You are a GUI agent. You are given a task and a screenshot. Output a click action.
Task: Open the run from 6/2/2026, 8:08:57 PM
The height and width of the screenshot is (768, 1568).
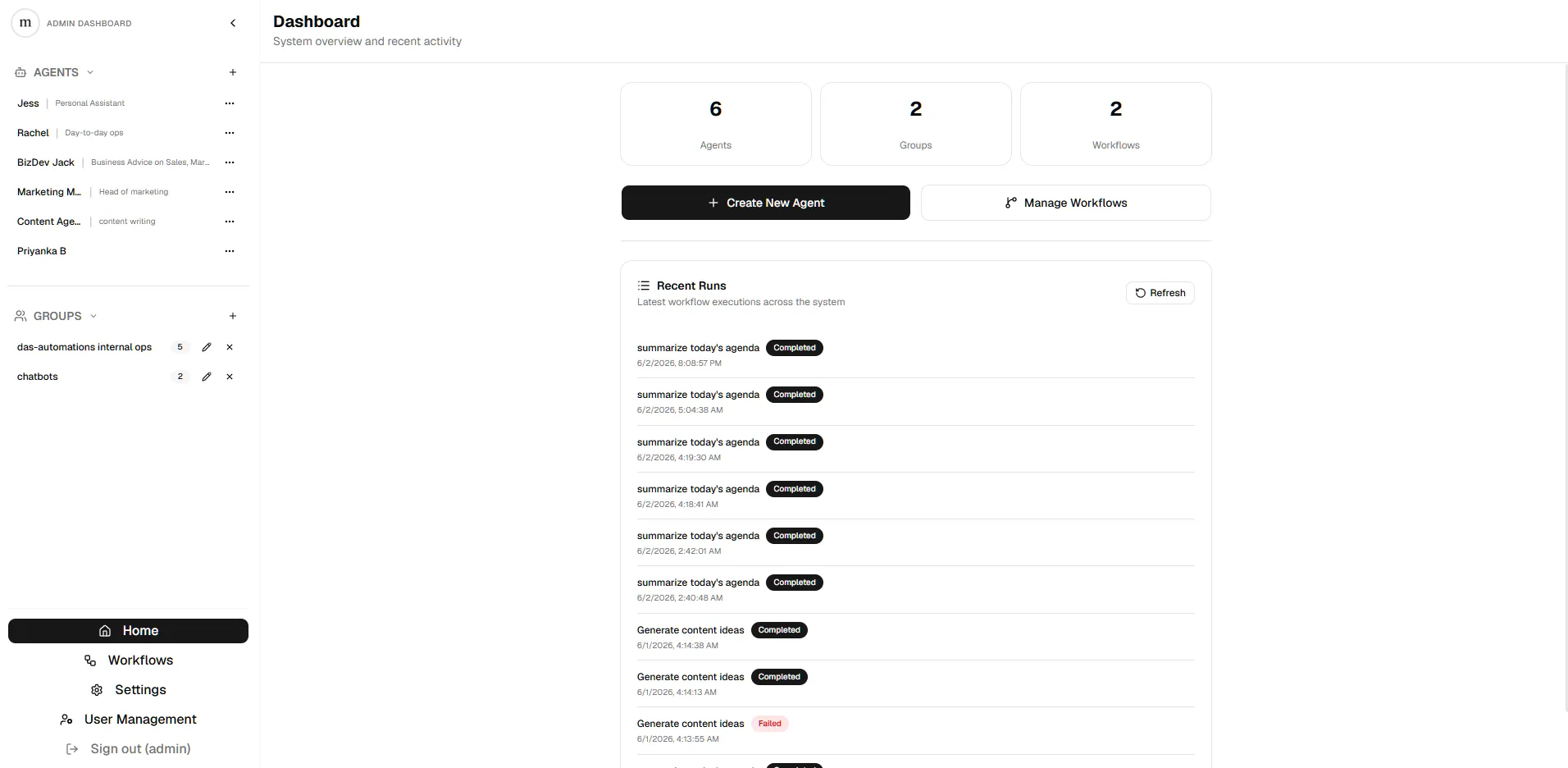pyautogui.click(x=915, y=354)
